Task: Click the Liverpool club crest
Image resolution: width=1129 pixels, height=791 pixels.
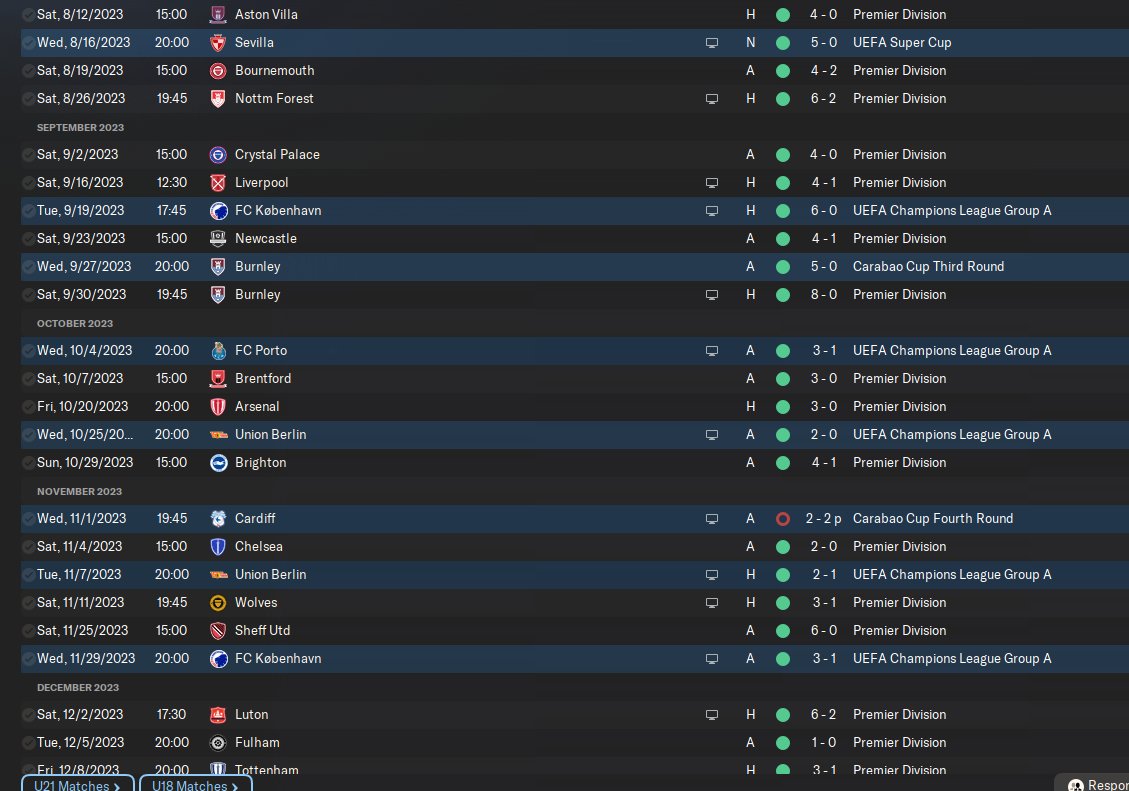Action: tap(218, 183)
